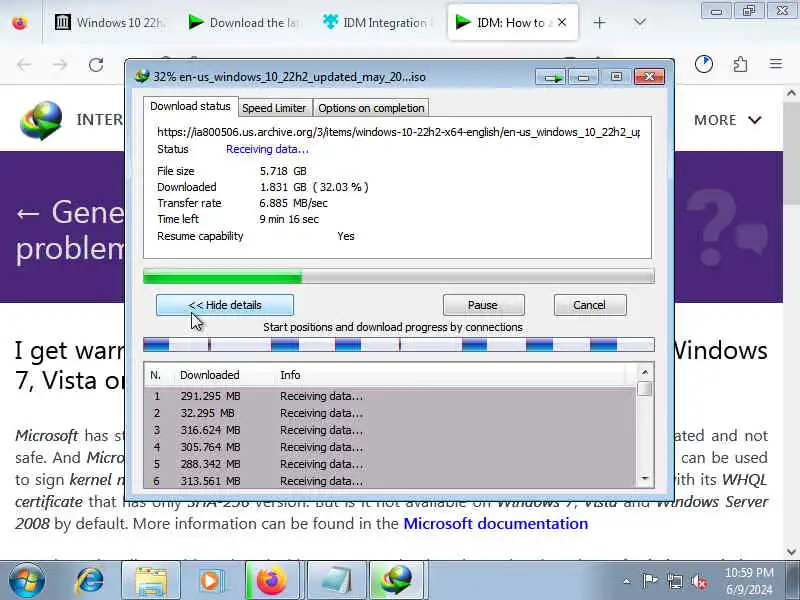
Task: Expand the list all tabs chevron
Action: 639,22
